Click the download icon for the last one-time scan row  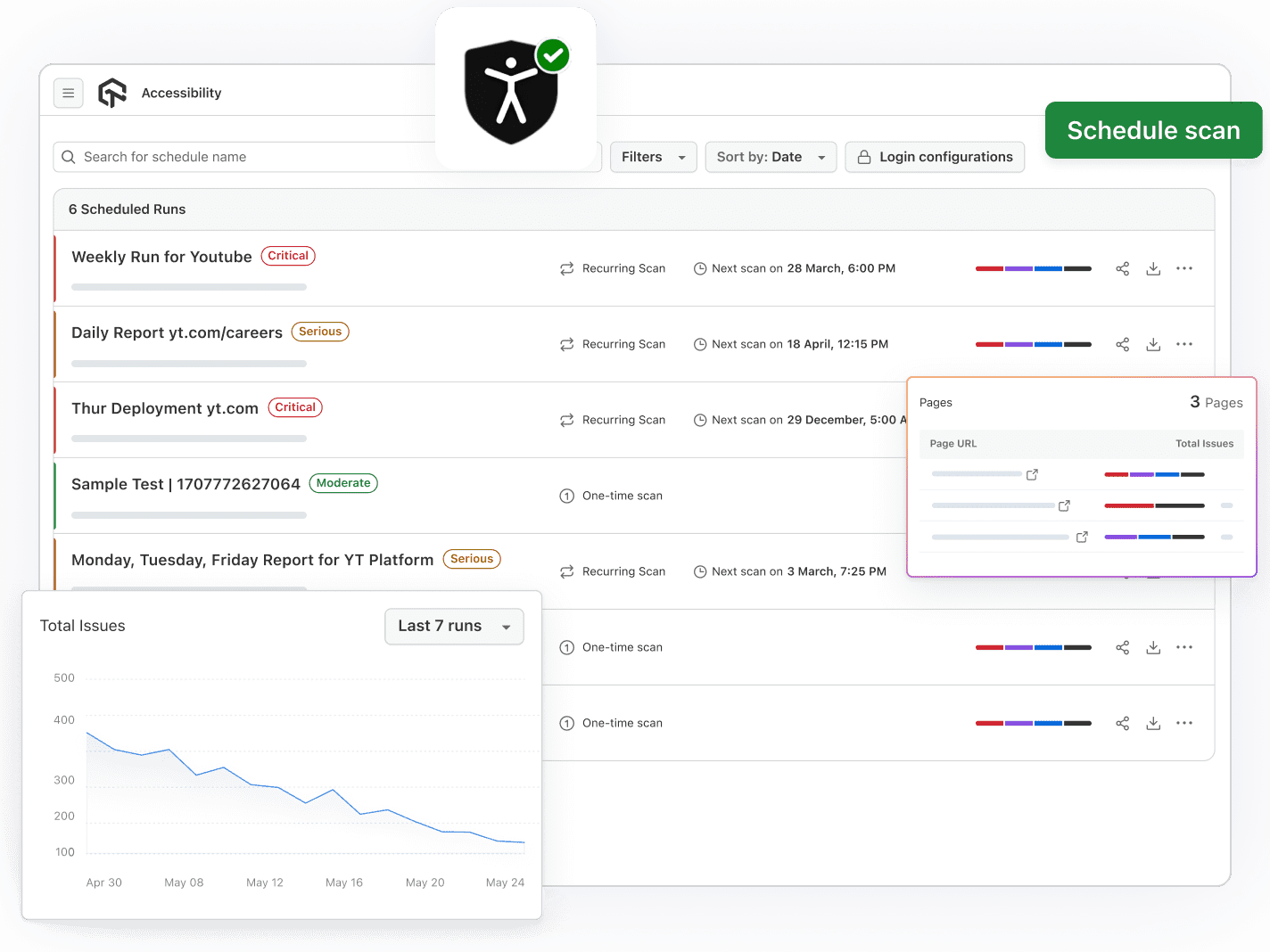pyautogui.click(x=1153, y=723)
